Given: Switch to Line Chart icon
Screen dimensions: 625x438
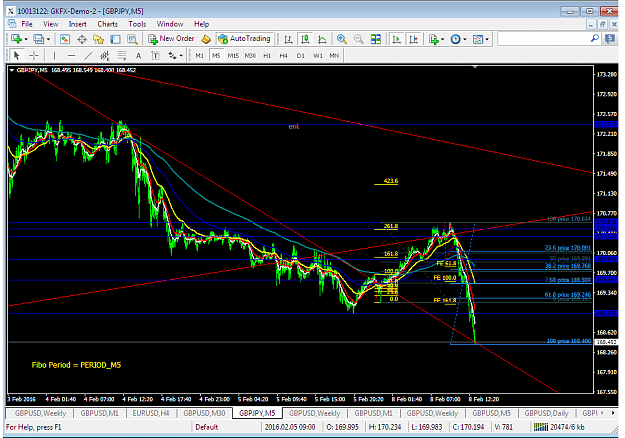Looking at the screenshot, I should (322, 39).
